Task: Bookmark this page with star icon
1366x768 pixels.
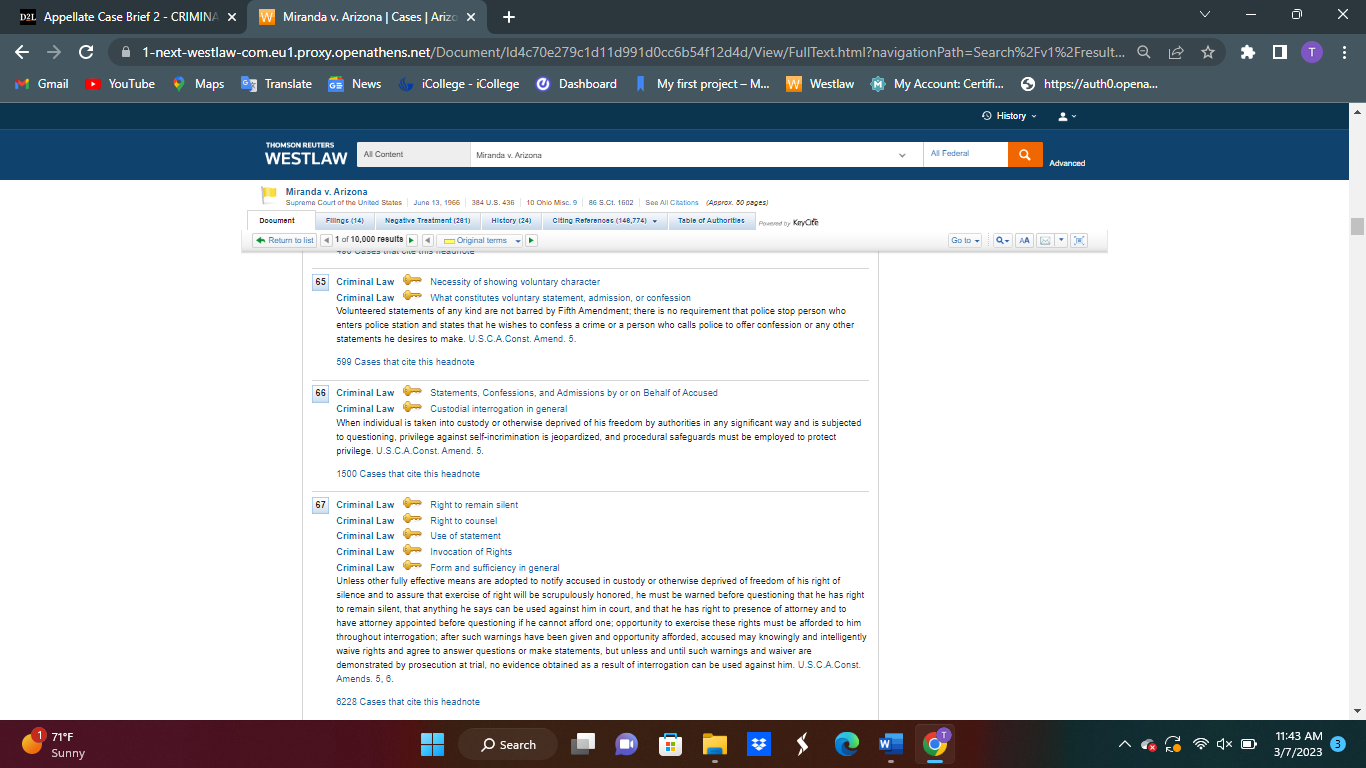Action: click(x=1207, y=52)
